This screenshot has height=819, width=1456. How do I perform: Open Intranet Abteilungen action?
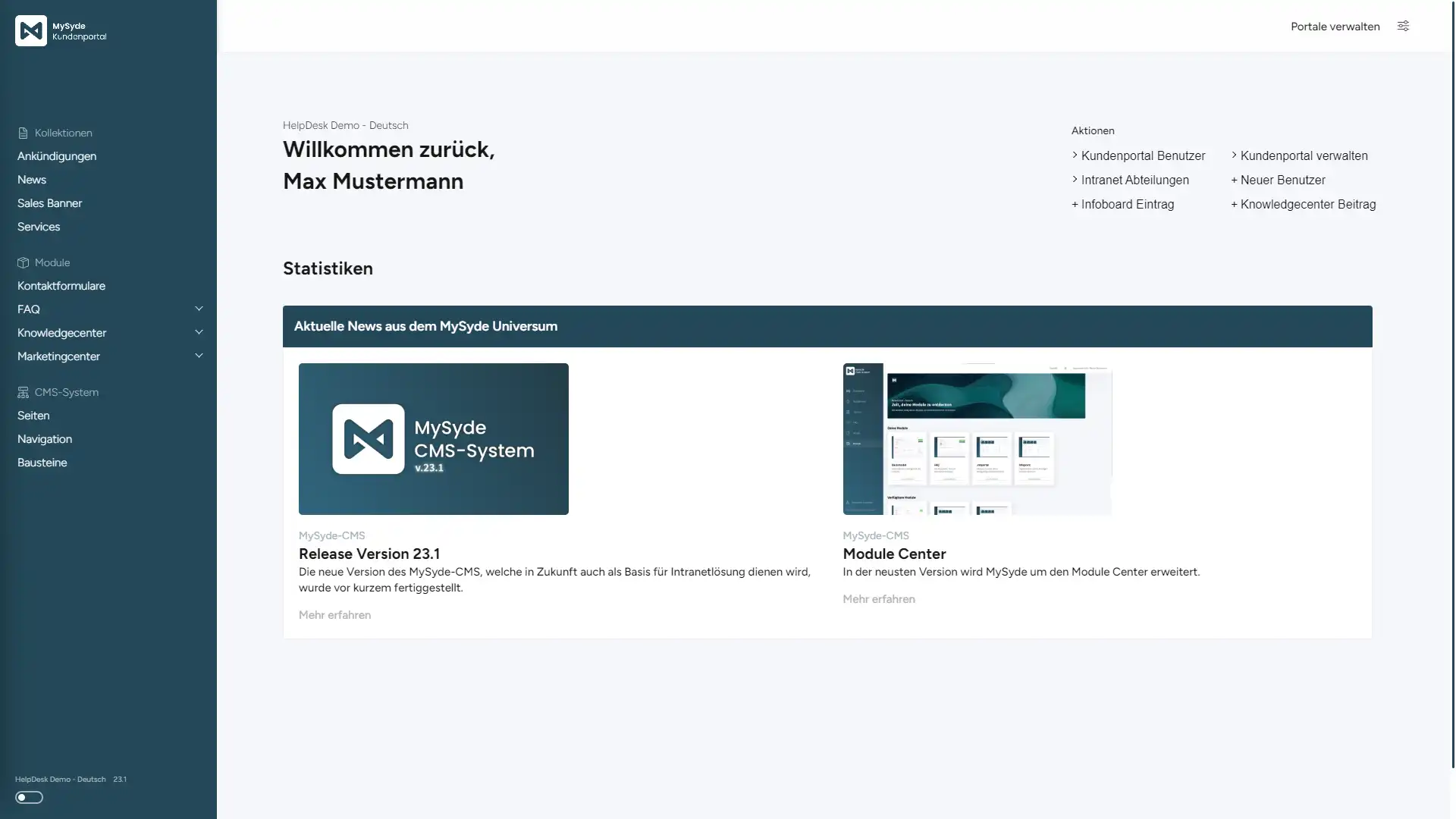[x=1130, y=180]
